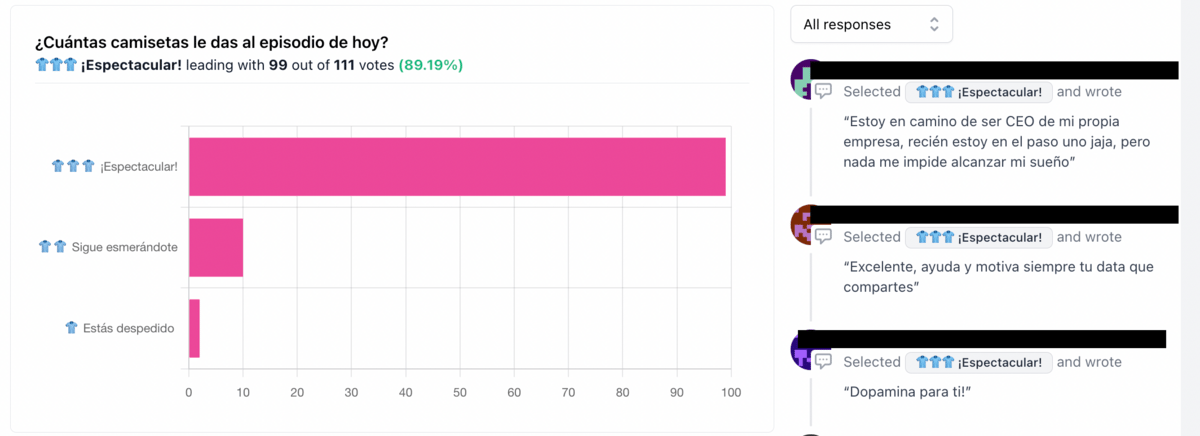Screen dimensions: 1200x436
Task: Click comment bubble icon beside the CEO quote response
Action: pos(823,91)
